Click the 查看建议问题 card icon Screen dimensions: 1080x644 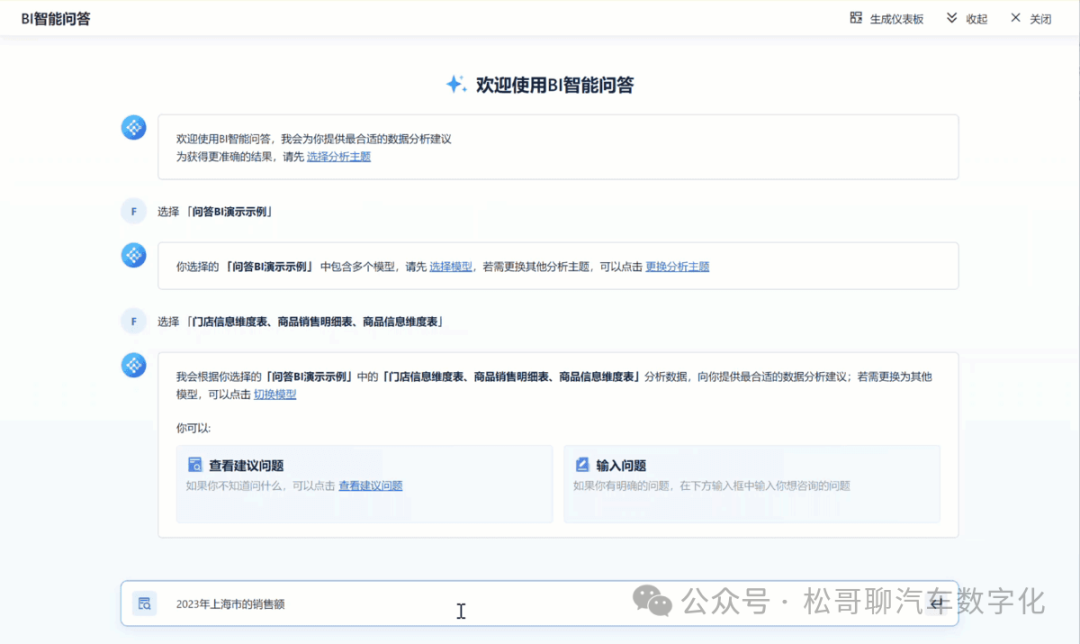point(195,465)
